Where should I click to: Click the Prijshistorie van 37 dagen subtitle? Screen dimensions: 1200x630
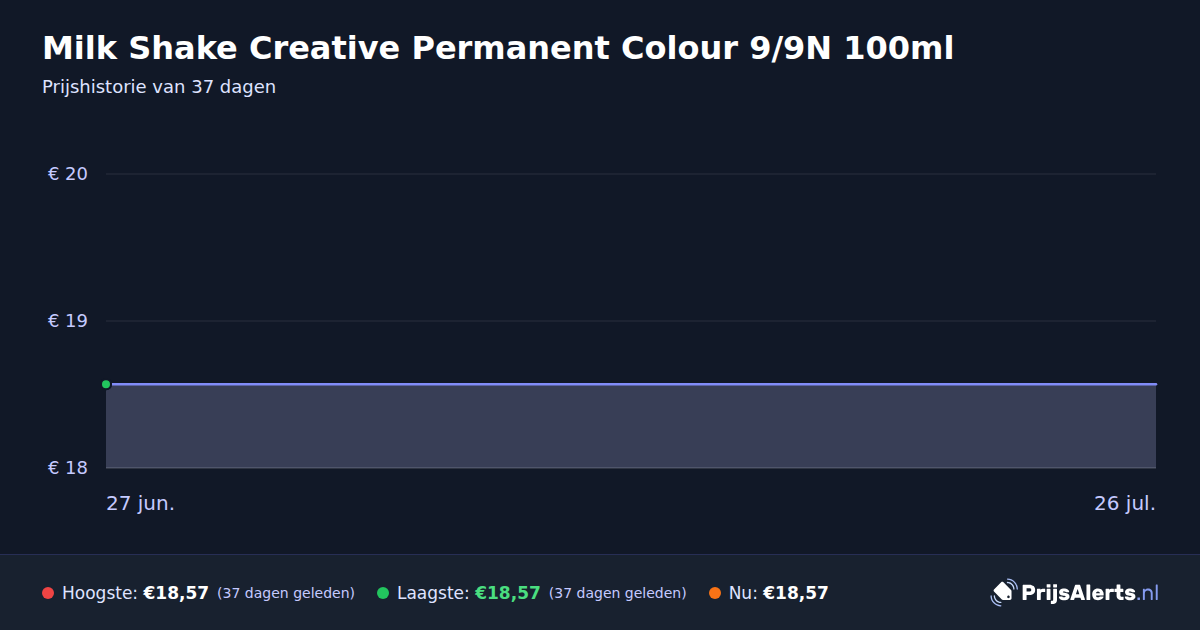159,87
